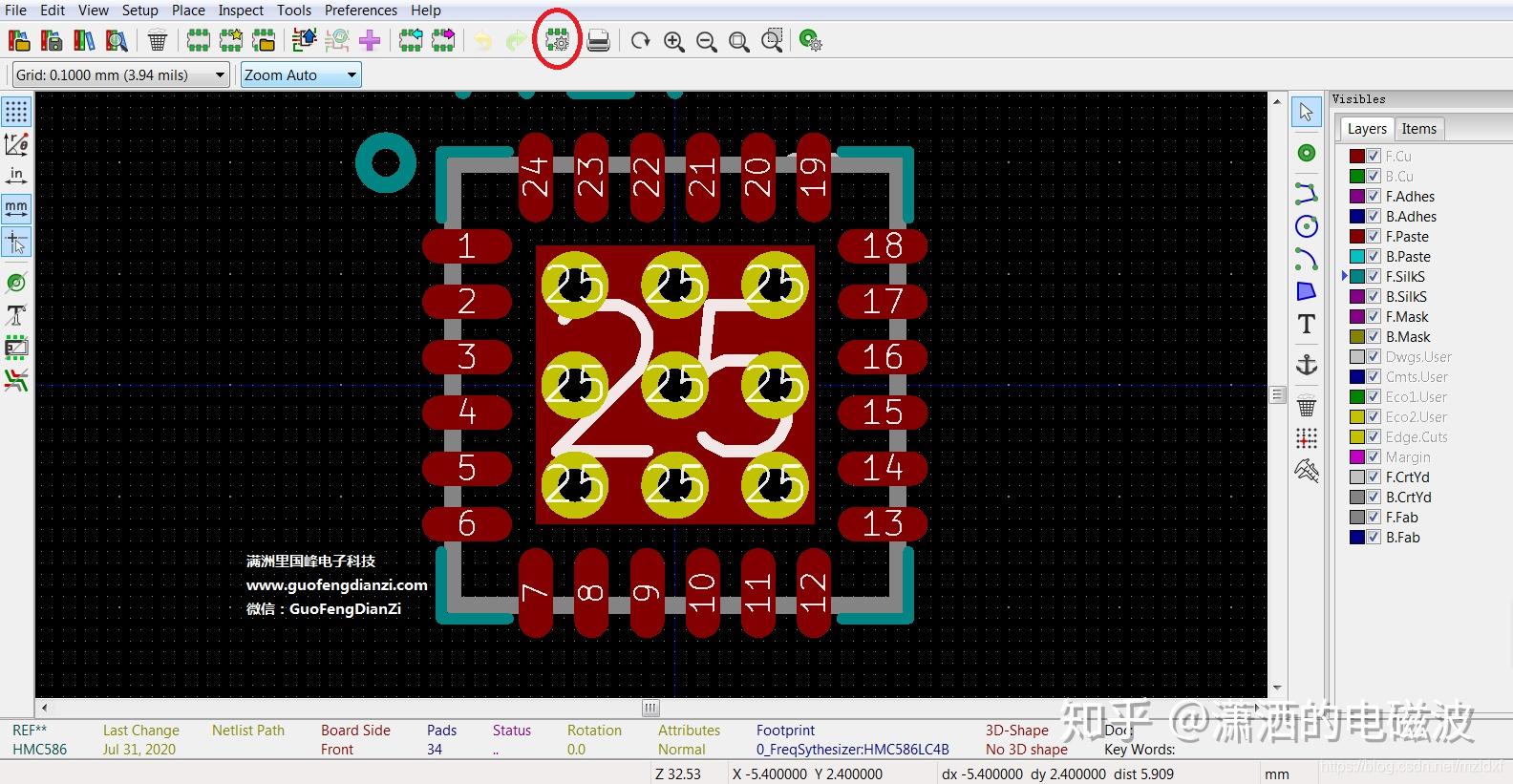This screenshot has width=1513, height=784.
Task: Zoom to fit footprint icon
Action: pos(739,40)
